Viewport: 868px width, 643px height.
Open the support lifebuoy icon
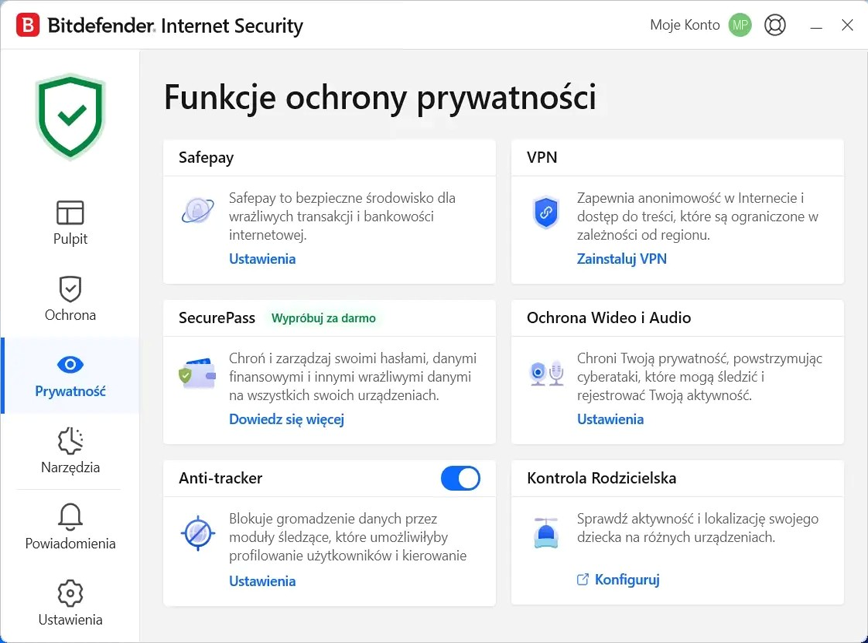775,25
